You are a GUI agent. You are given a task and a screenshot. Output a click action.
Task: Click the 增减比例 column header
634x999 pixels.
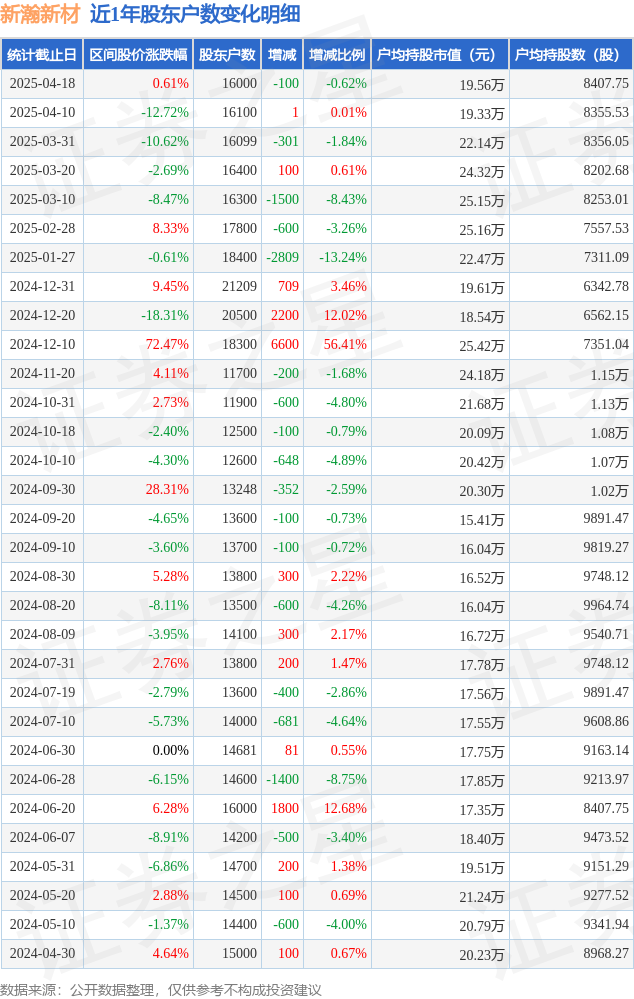337,55
